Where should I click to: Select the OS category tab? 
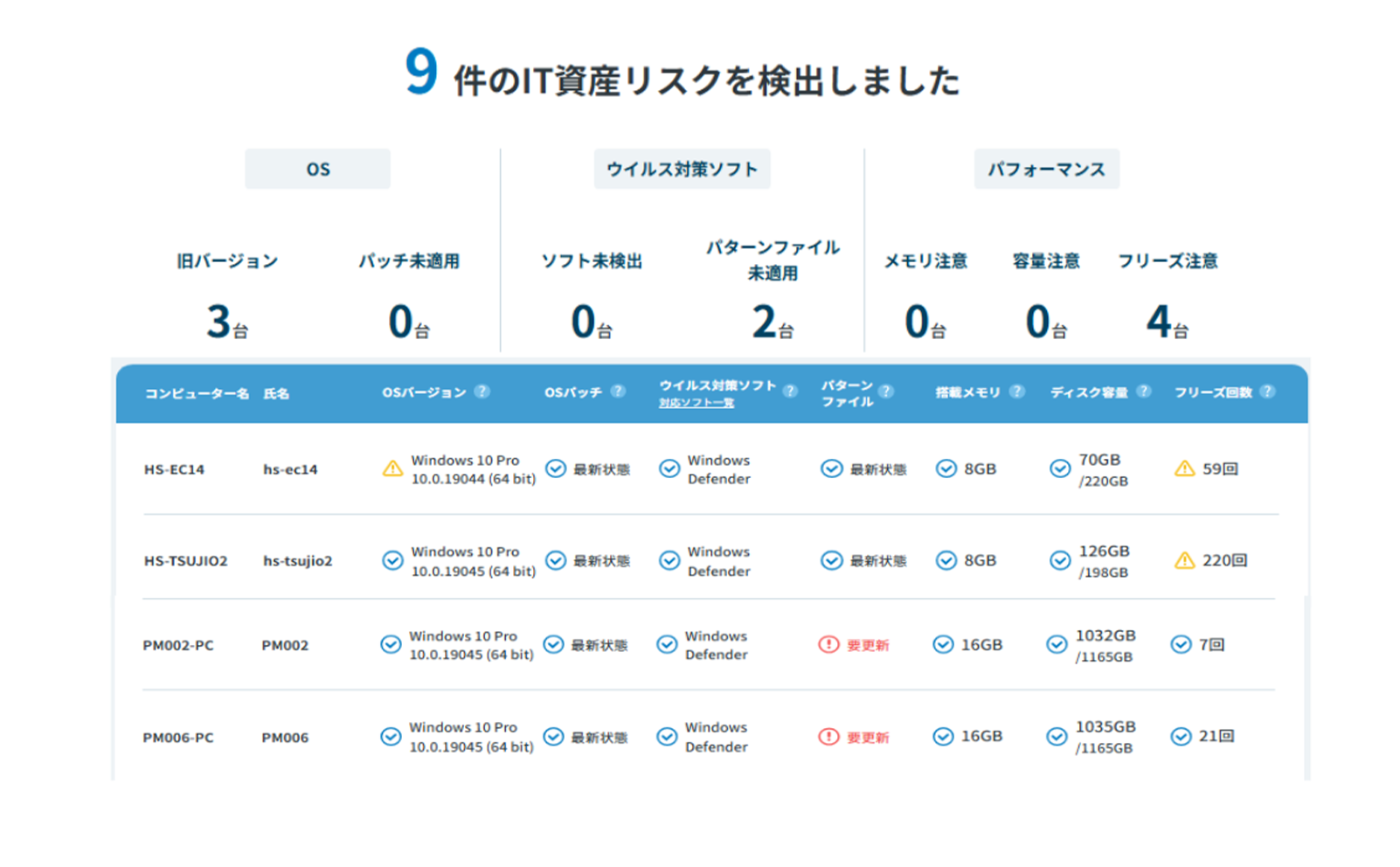coord(317,169)
